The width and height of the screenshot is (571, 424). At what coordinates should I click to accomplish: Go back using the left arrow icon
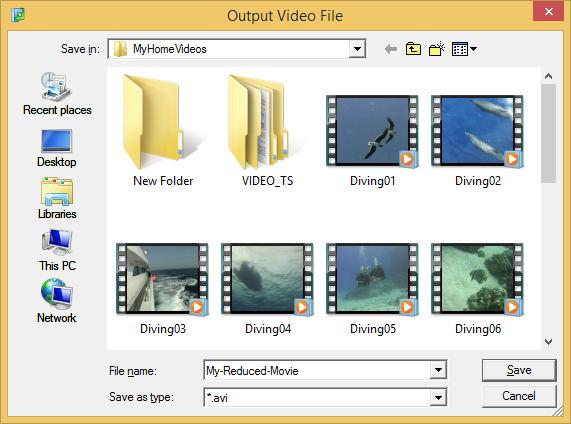[x=391, y=49]
